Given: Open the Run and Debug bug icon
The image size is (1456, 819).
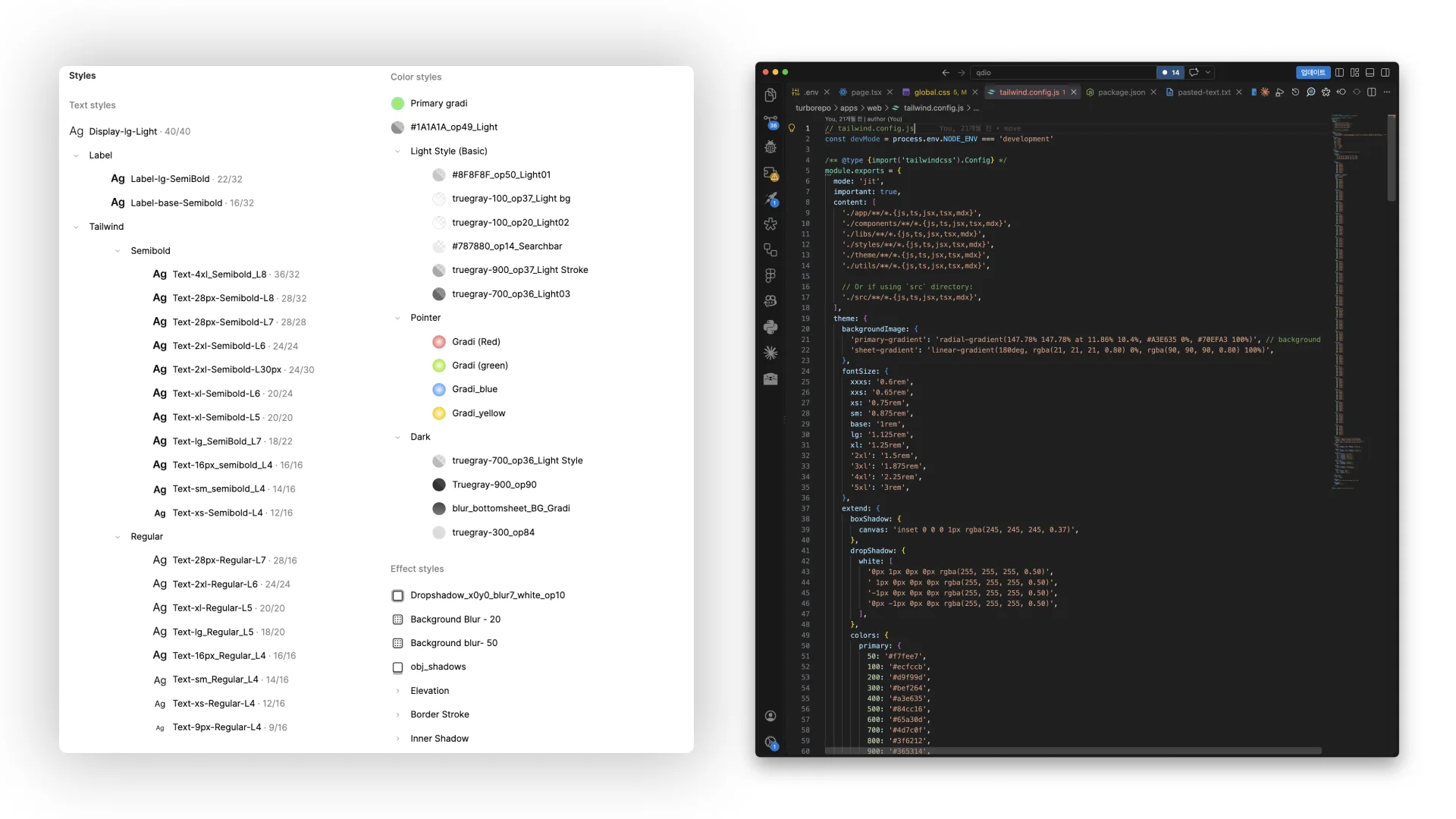Looking at the screenshot, I should click(770, 147).
